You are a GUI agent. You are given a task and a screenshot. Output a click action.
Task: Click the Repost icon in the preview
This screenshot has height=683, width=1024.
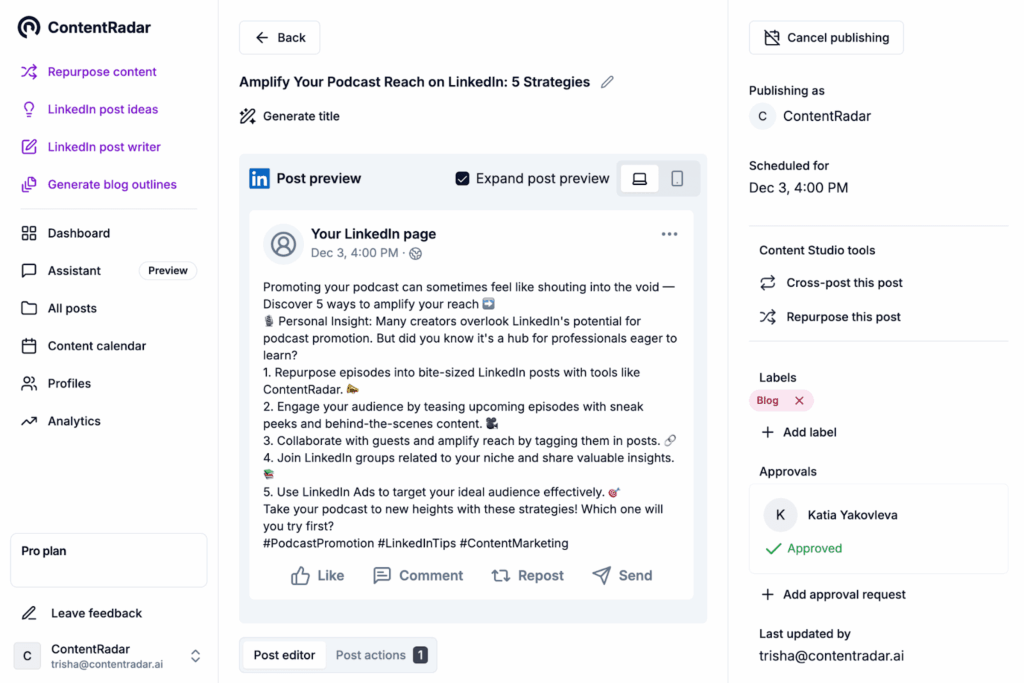click(x=500, y=575)
